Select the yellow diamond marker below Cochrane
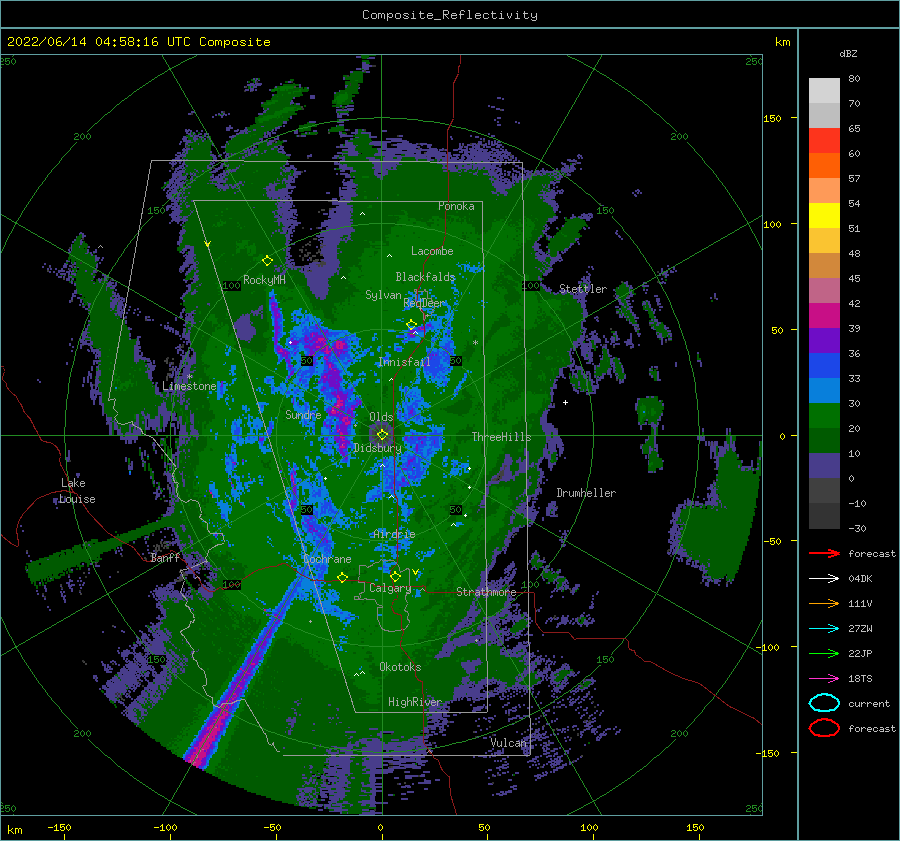The image size is (900, 841). (x=342, y=577)
